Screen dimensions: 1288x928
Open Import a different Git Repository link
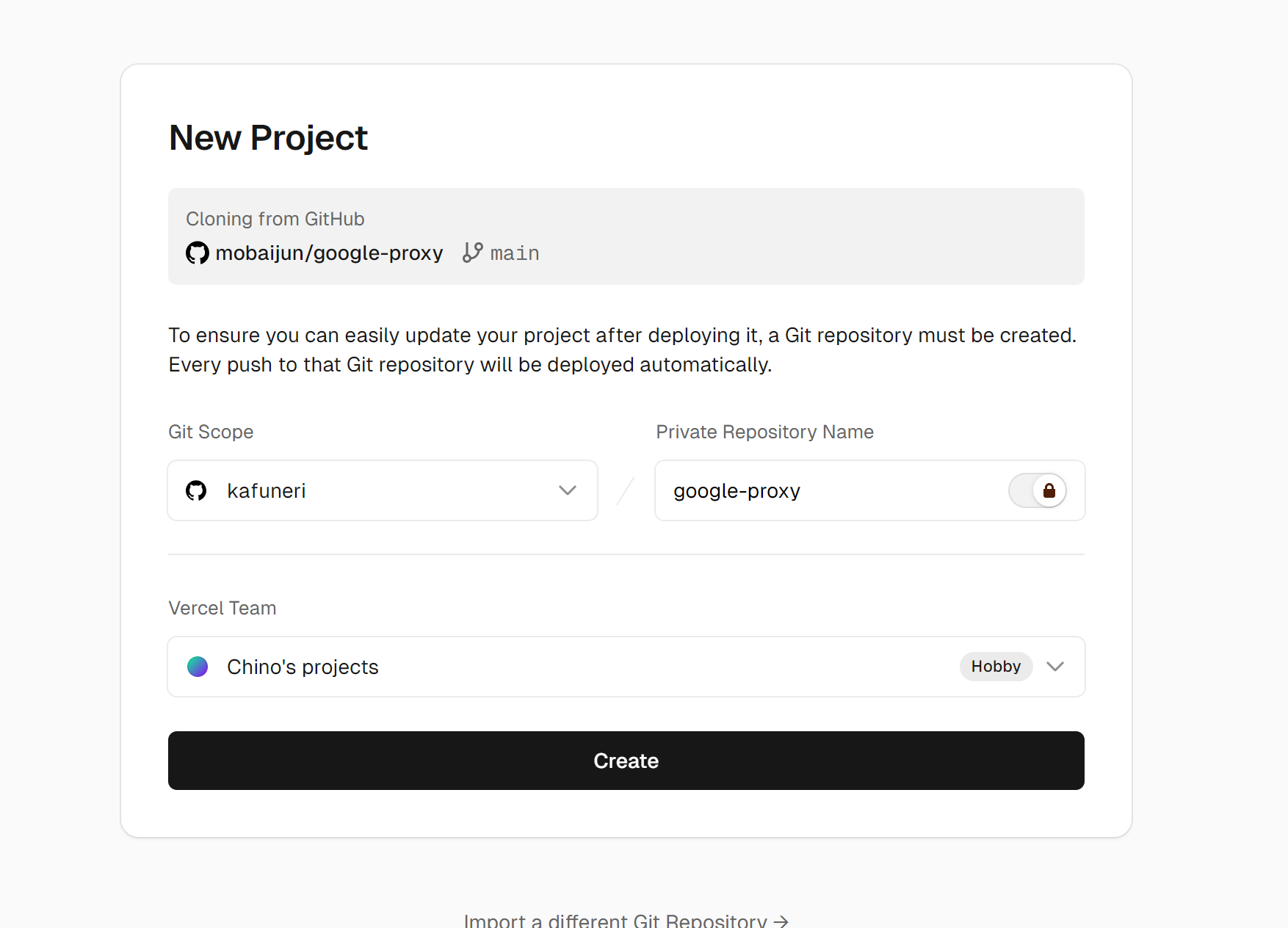pos(626,921)
